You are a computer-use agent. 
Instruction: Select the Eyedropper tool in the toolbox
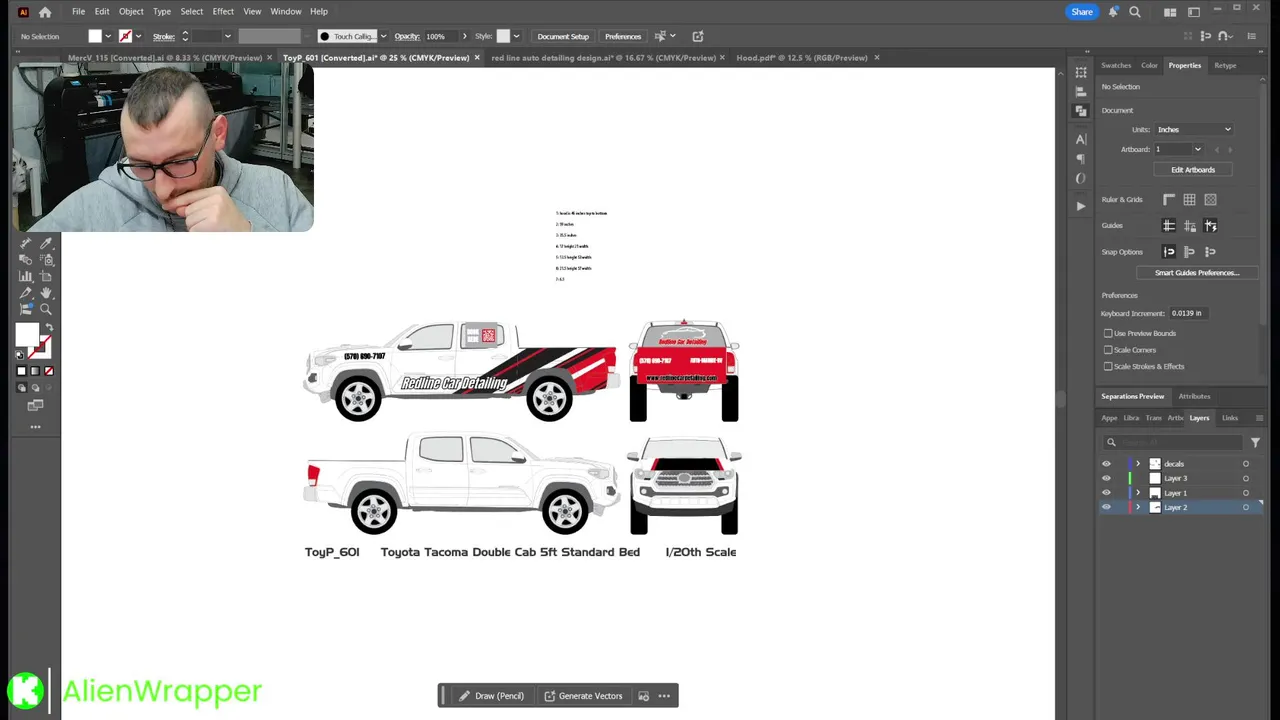point(46,243)
